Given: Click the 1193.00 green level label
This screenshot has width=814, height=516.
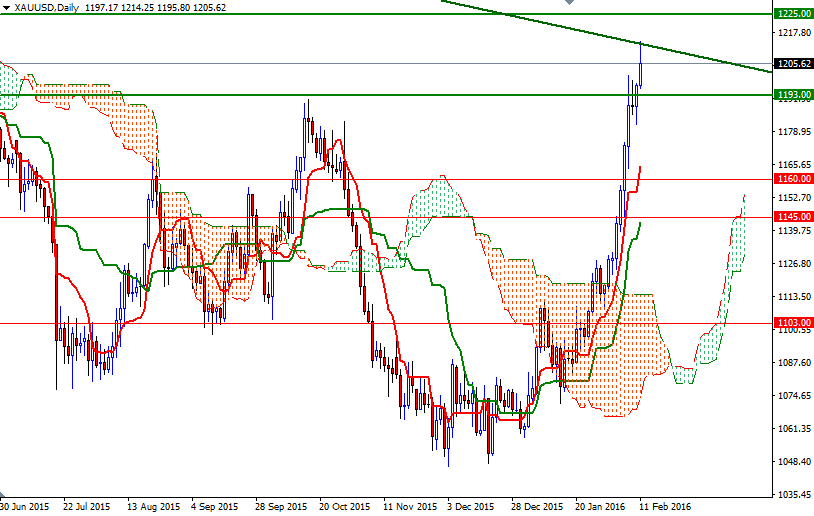Looking at the screenshot, I should (793, 95).
